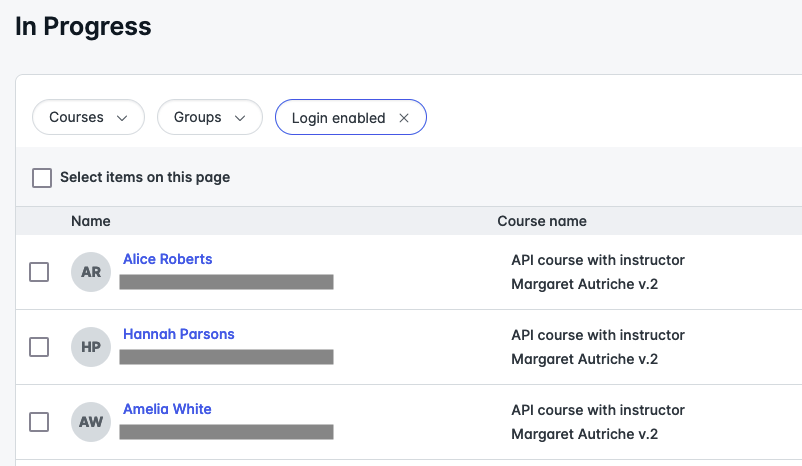Mark the checkbox beside Amelia White
Image resolution: width=802 pixels, height=466 pixels.
(x=39, y=422)
